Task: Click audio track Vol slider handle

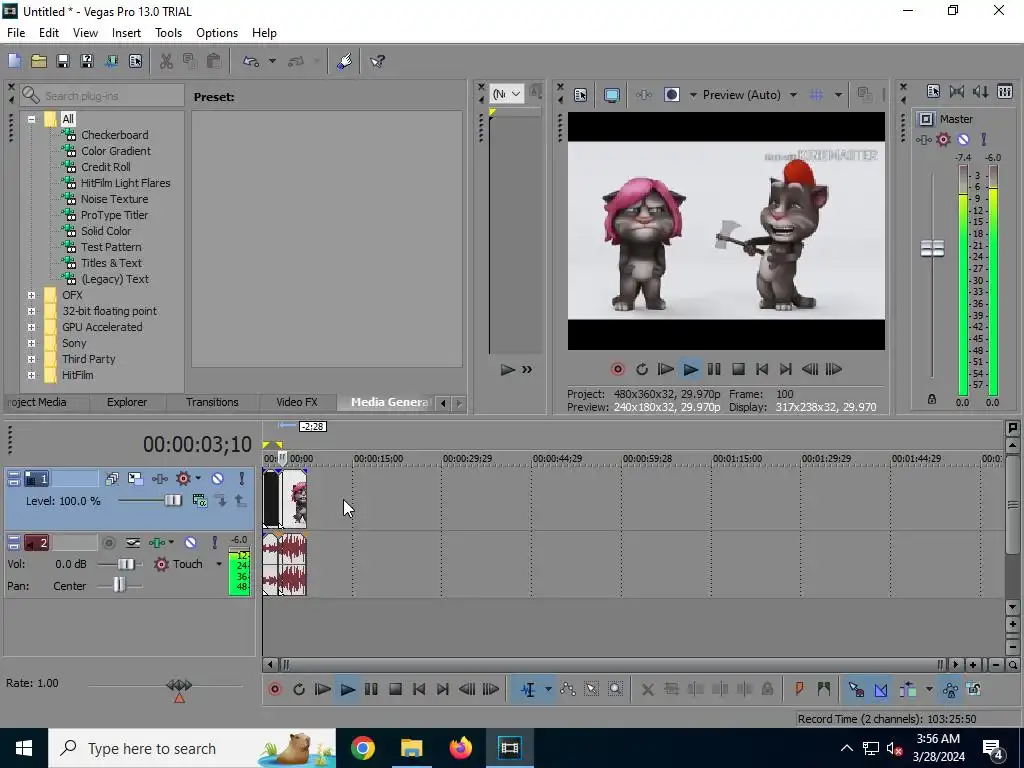Action: (x=125, y=564)
